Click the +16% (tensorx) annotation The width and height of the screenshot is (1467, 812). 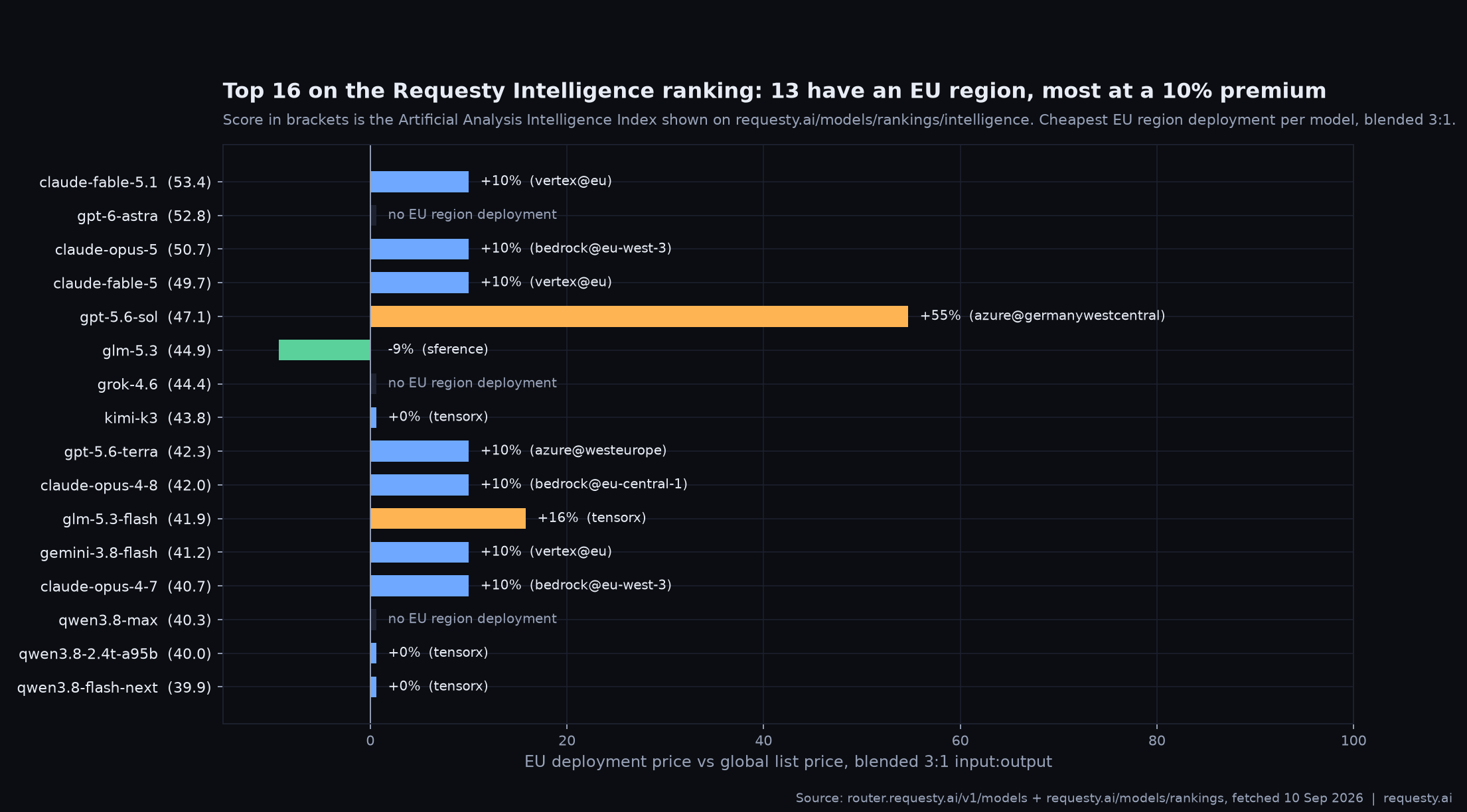591,518
